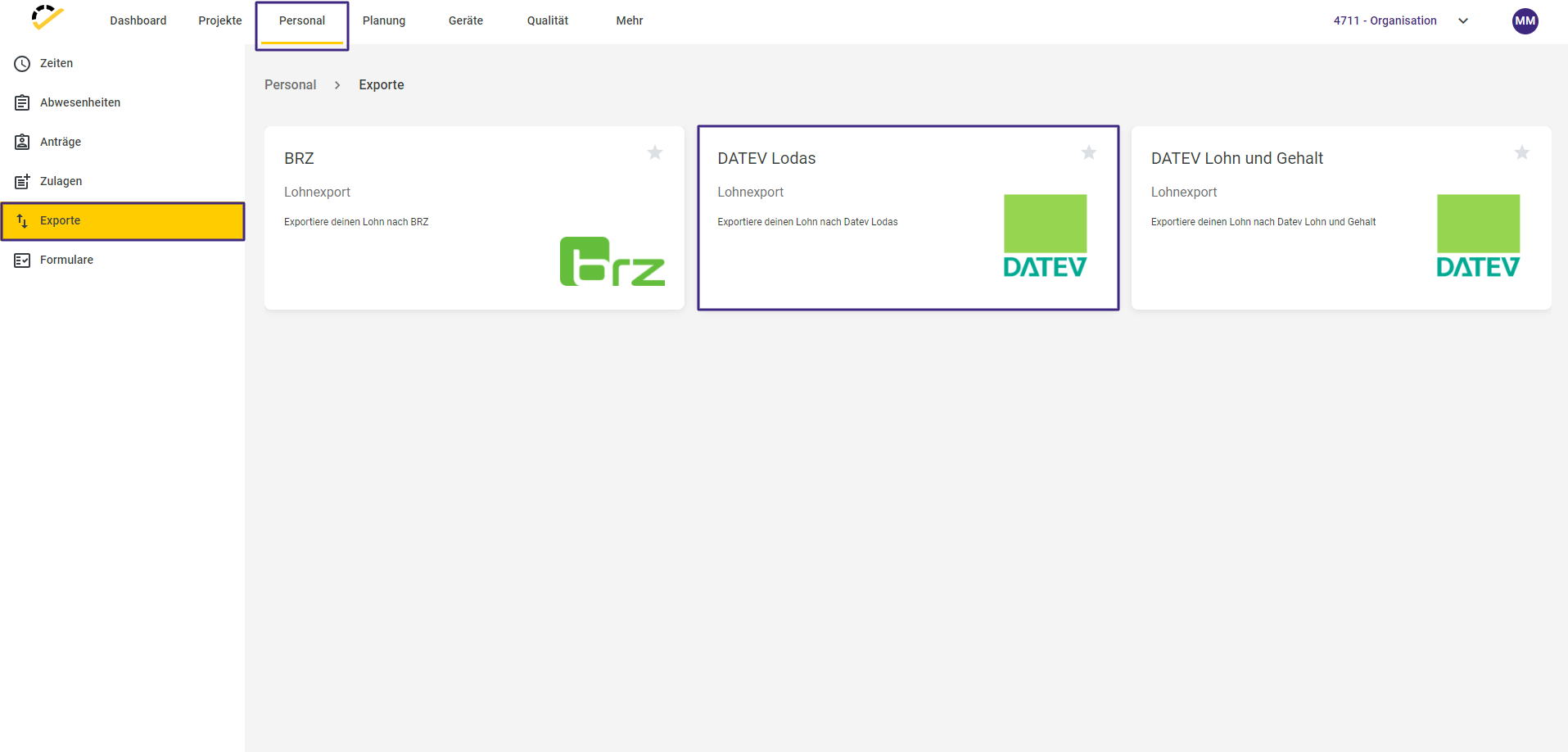Click 'Exportiere deinen Lohn nach Datev Lodas'
The width and height of the screenshot is (1568, 752).
tap(807, 222)
